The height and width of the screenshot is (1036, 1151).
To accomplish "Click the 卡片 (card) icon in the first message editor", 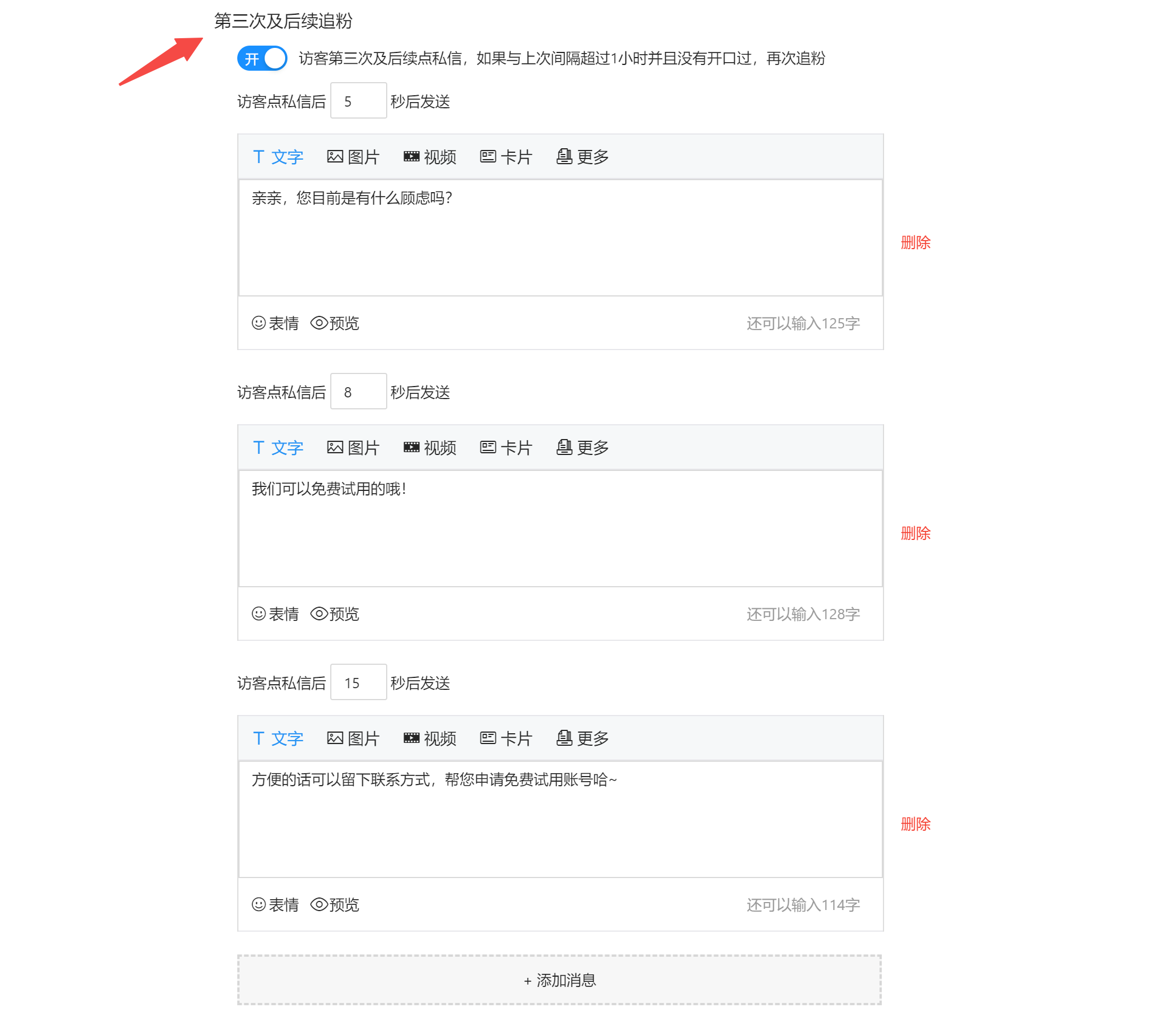I will pyautogui.click(x=506, y=157).
